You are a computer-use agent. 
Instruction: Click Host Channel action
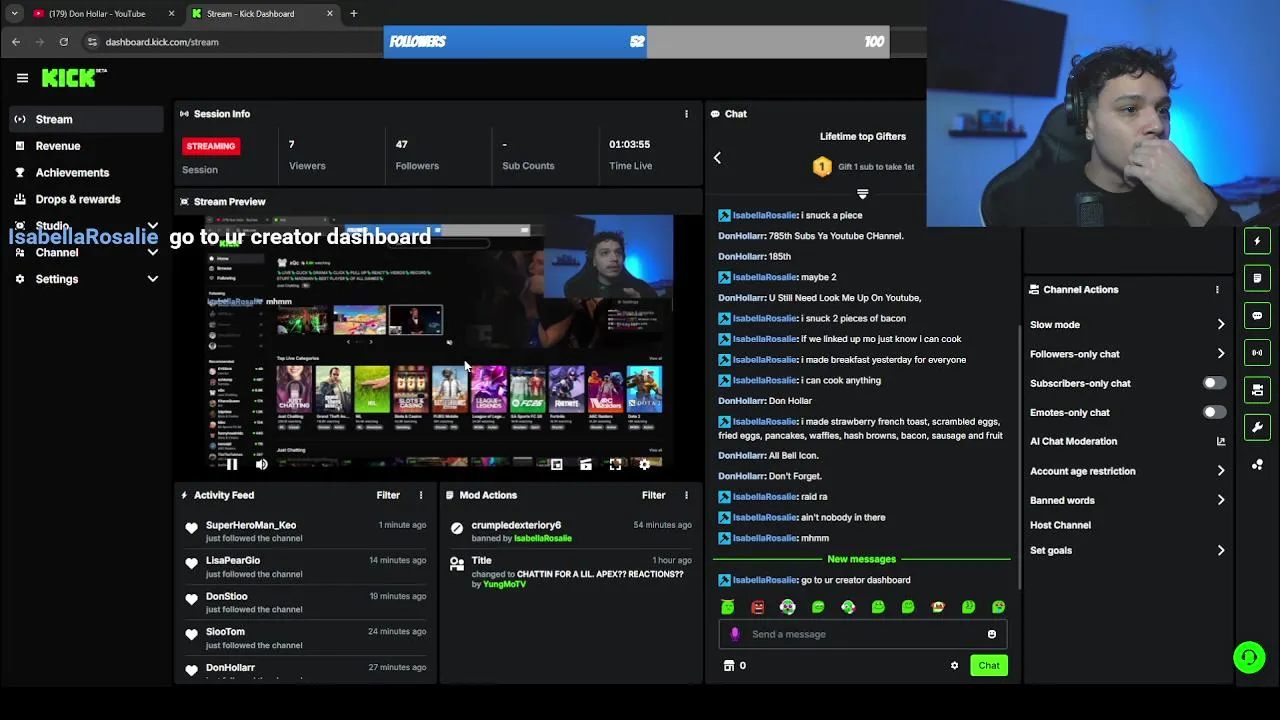1060,525
